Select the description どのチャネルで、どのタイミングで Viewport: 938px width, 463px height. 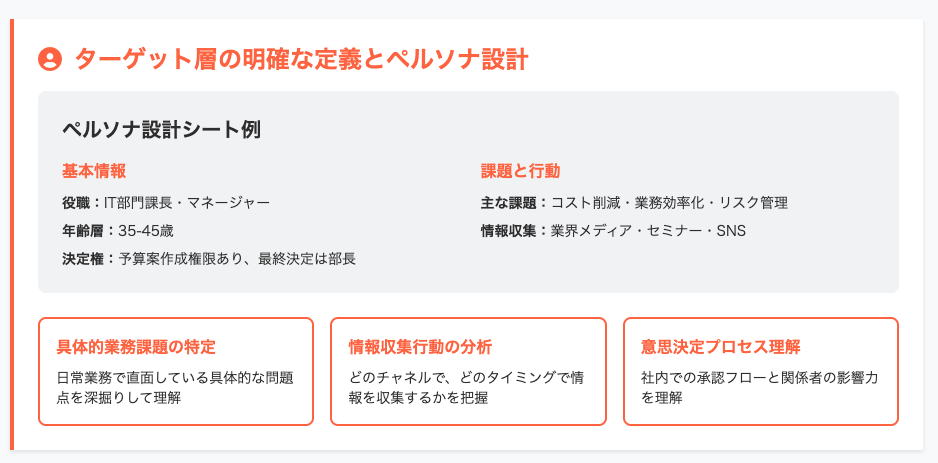pos(467,388)
